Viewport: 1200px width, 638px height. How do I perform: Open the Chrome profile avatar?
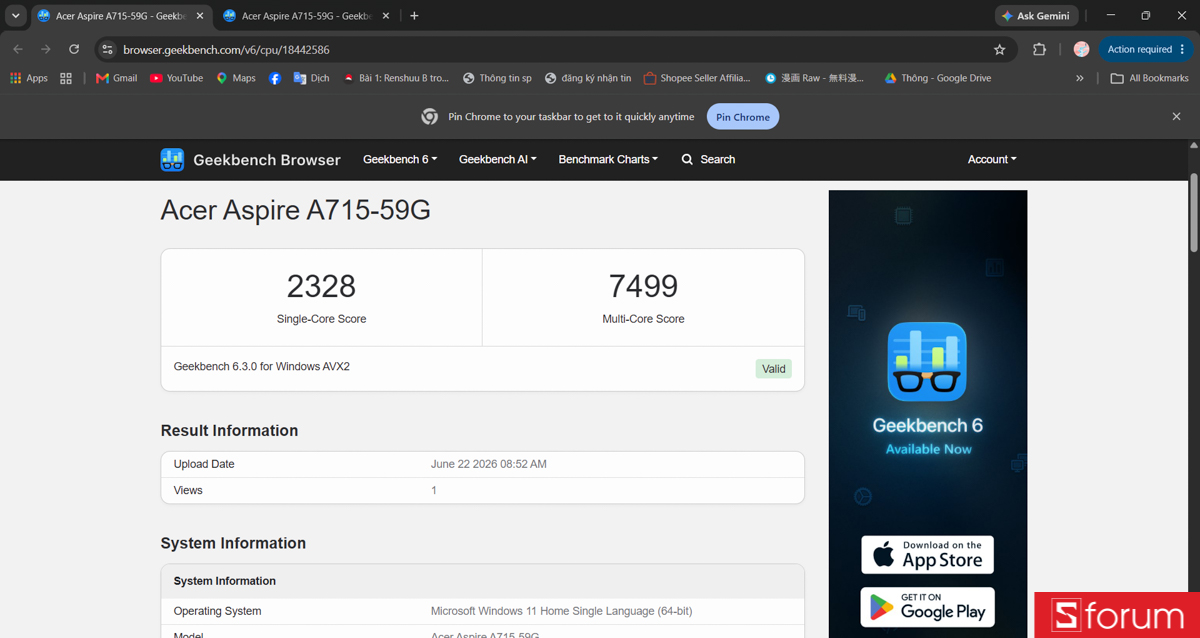(x=1081, y=49)
